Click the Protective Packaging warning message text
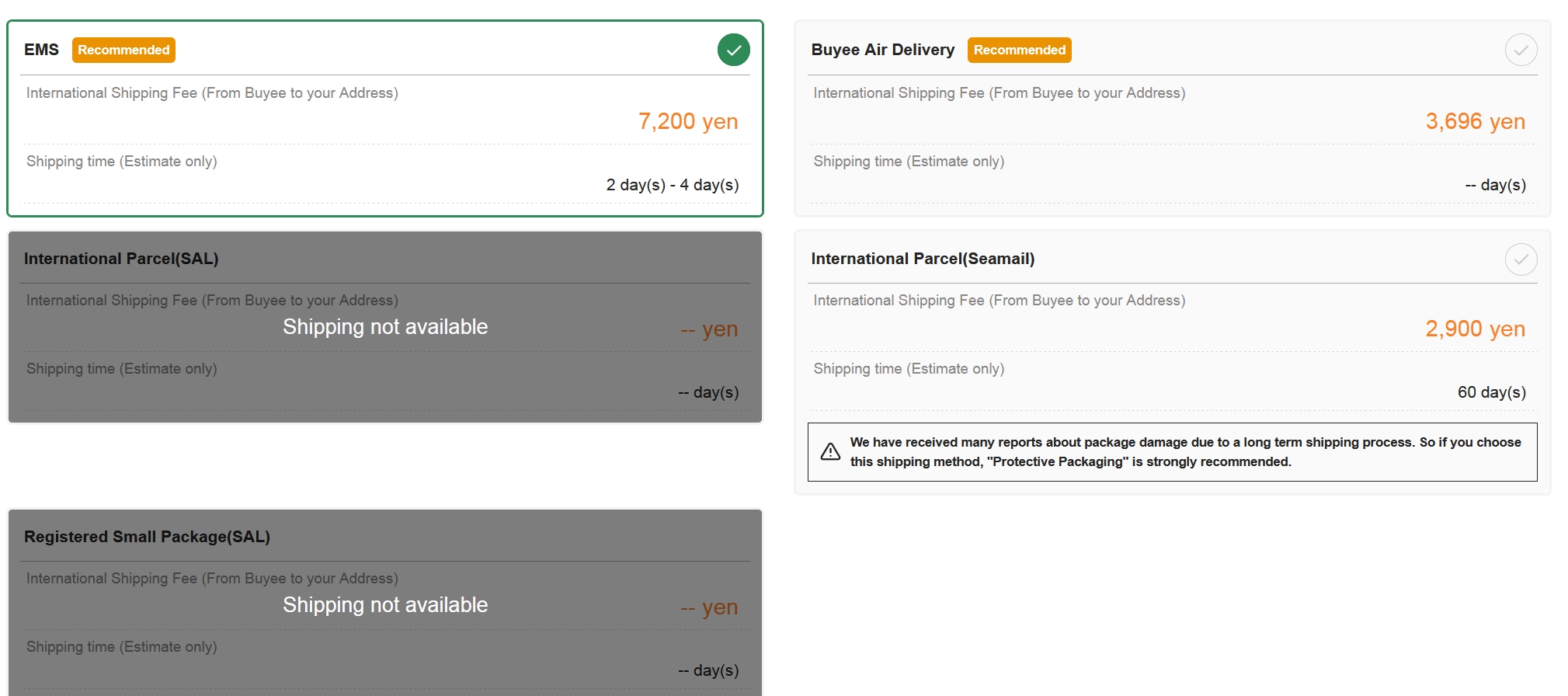This screenshot has height=696, width=1568. pyautogui.click(x=1185, y=452)
